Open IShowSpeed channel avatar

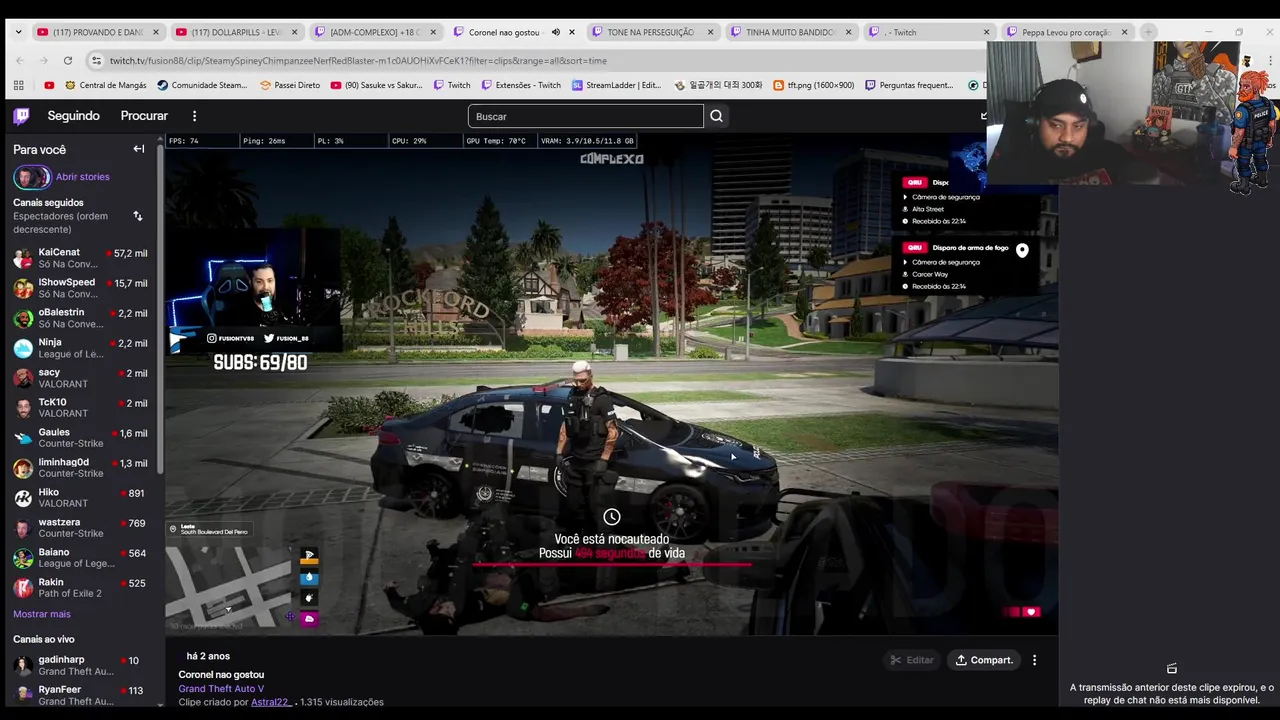[23, 288]
